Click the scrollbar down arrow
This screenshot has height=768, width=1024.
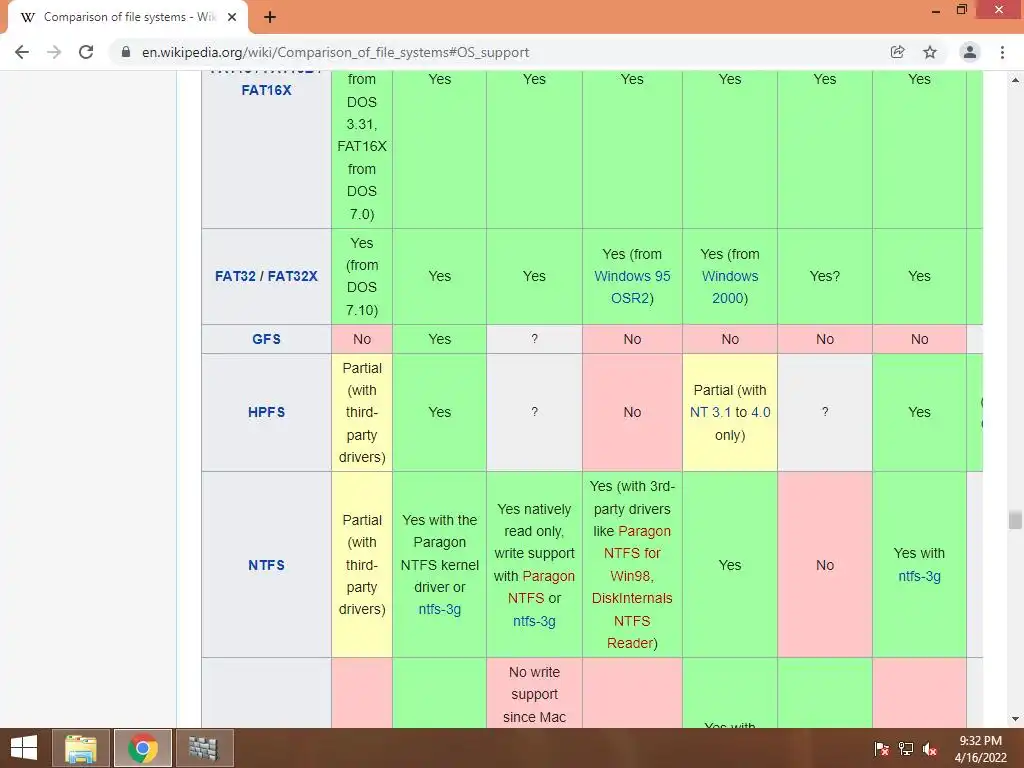pos(1015,719)
